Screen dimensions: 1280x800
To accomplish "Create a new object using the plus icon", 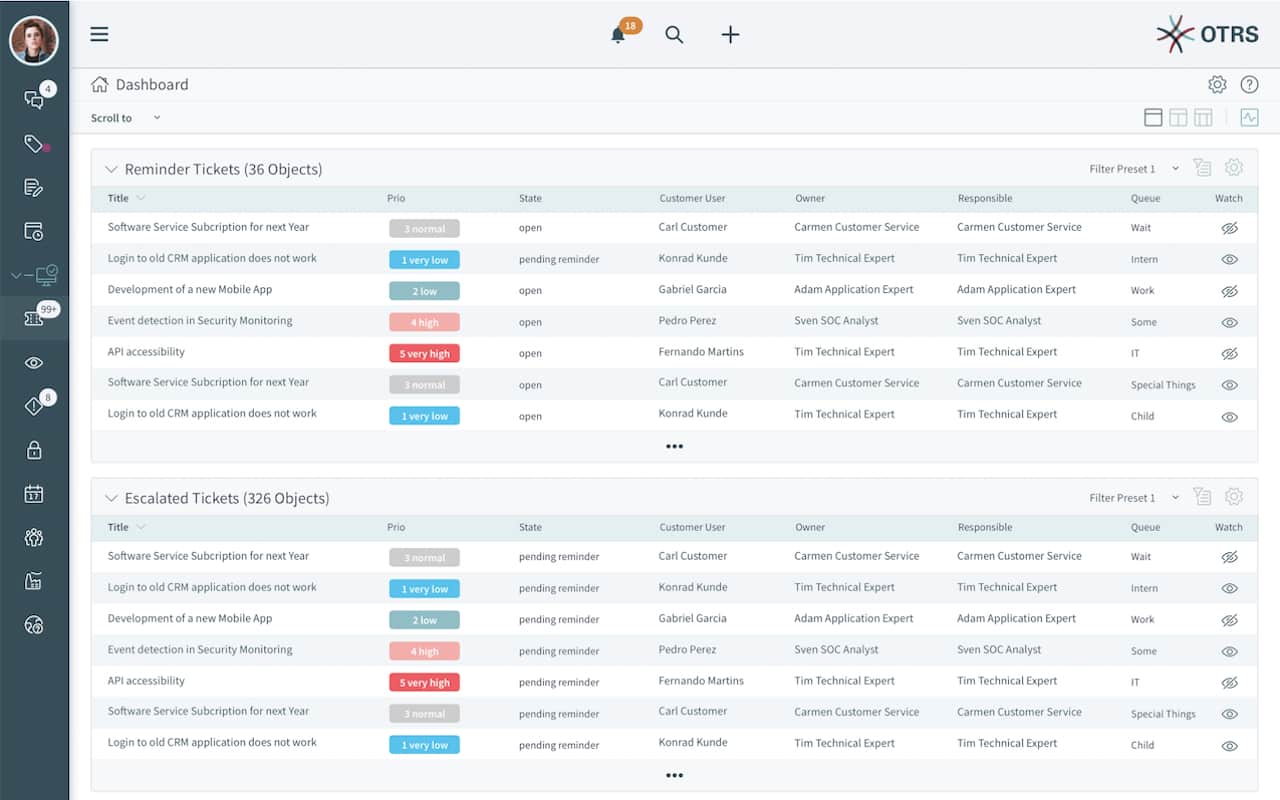I will [730, 34].
